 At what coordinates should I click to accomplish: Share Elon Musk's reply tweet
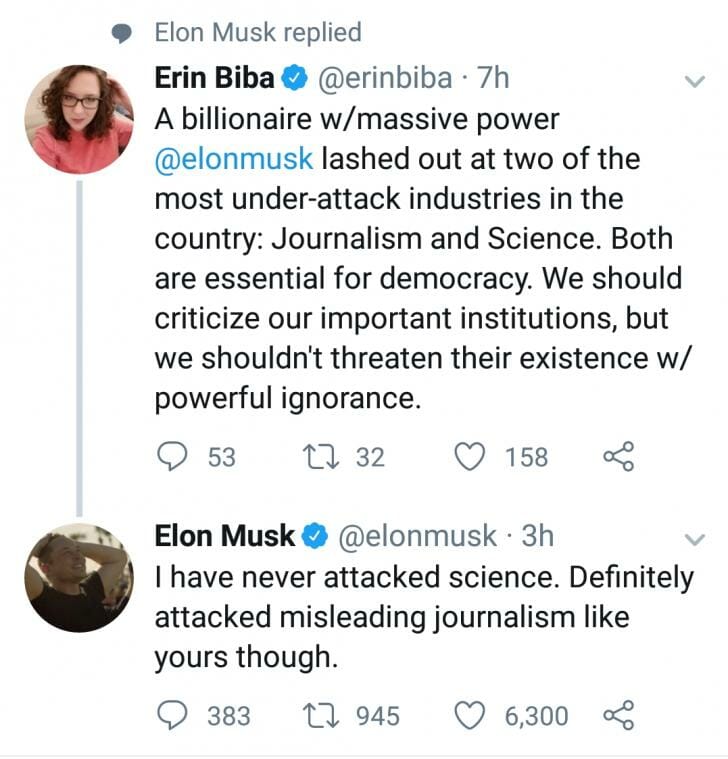tap(619, 716)
